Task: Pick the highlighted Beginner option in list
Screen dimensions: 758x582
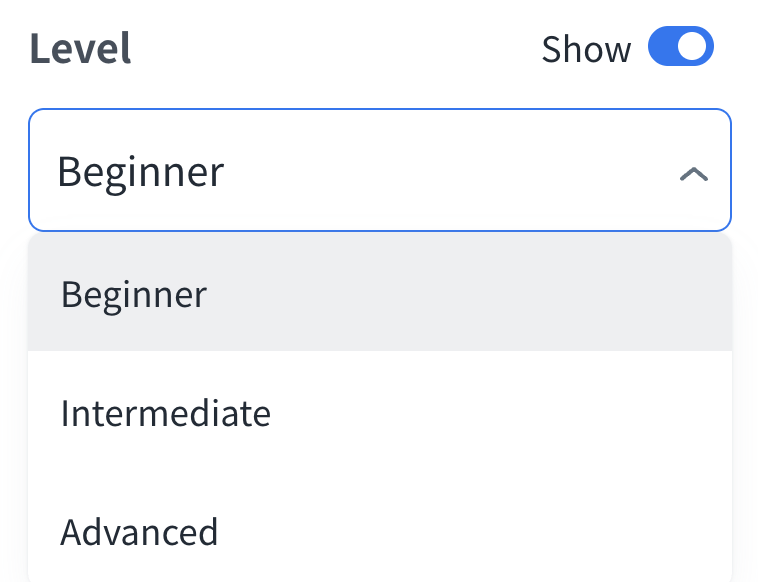Action: 134,294
